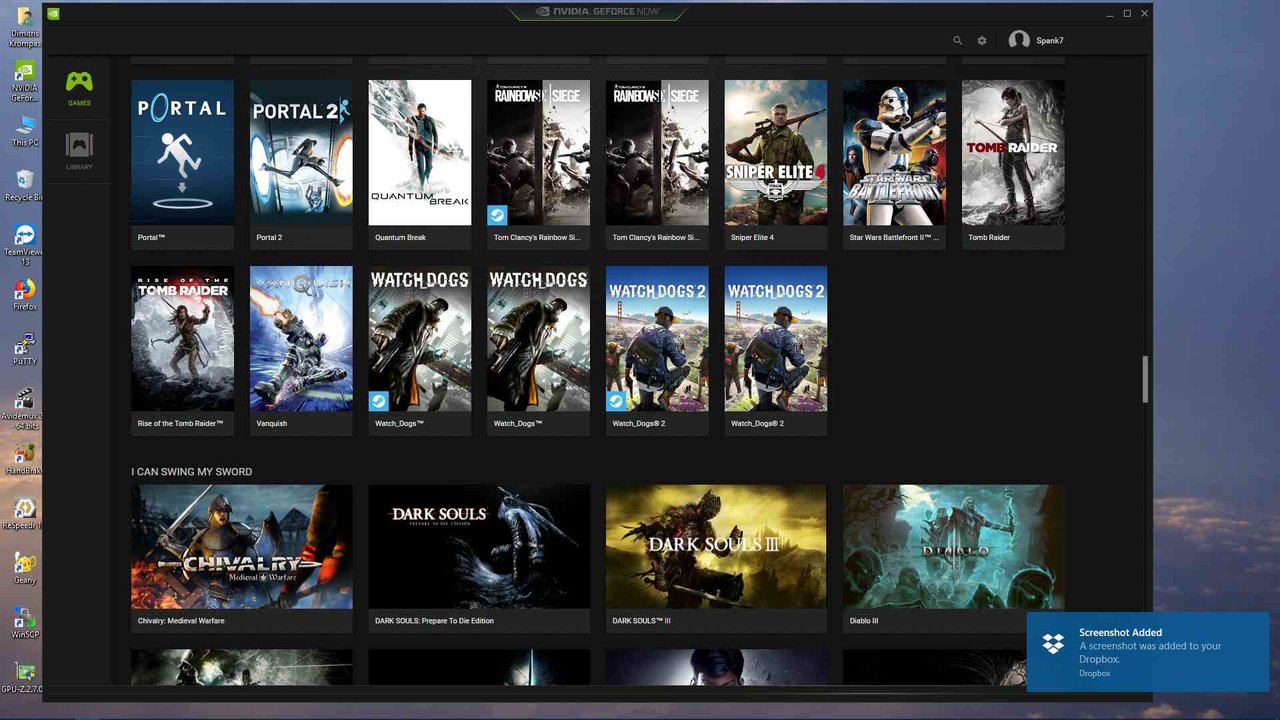
Task: Click the "Diablo III" title text
Action: coord(864,621)
